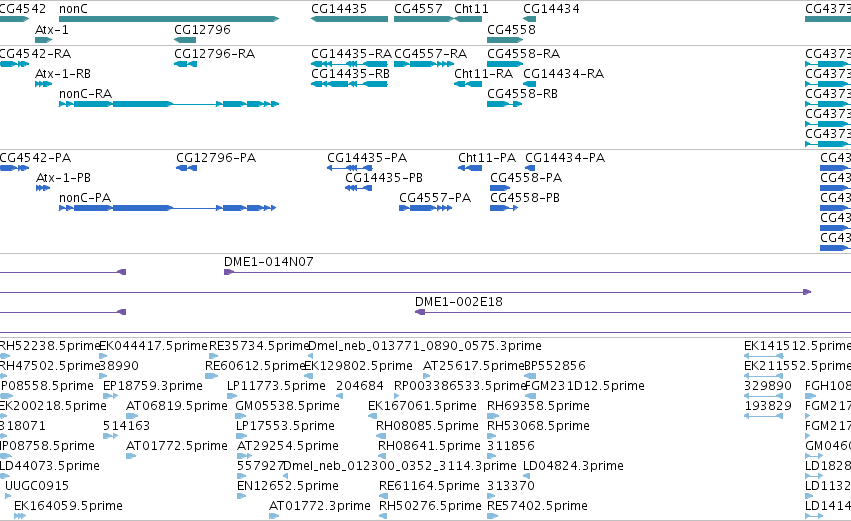
Task: Select the CG14434 gene label
Action: pyautogui.click(x=551, y=9)
